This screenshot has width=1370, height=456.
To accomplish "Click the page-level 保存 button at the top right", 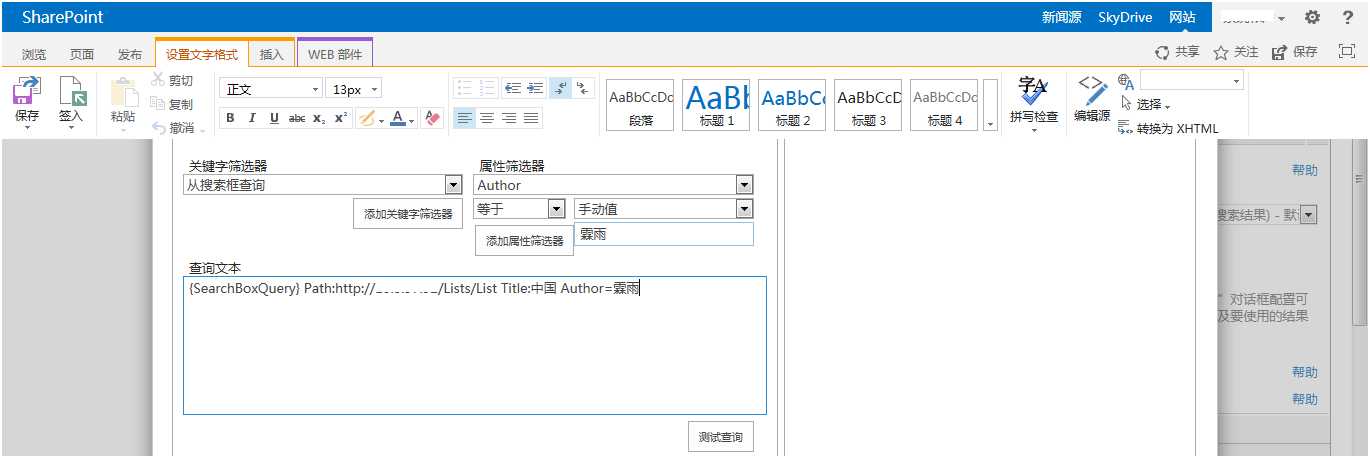I will coord(1294,52).
